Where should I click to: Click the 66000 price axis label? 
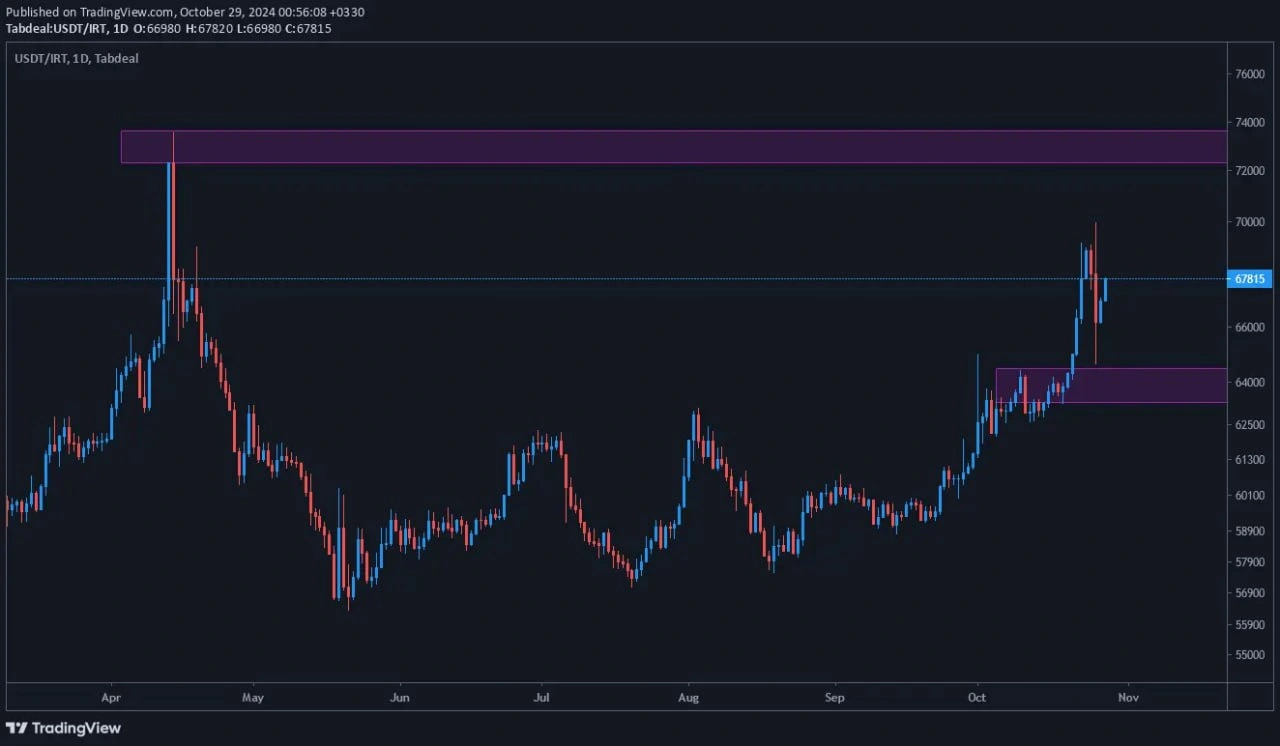[x=1251, y=327]
